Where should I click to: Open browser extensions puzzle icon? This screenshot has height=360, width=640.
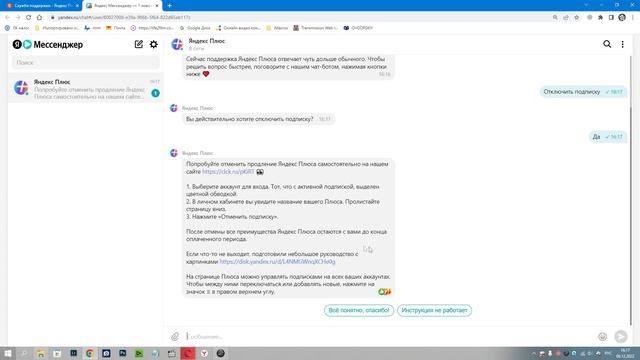pos(600,17)
